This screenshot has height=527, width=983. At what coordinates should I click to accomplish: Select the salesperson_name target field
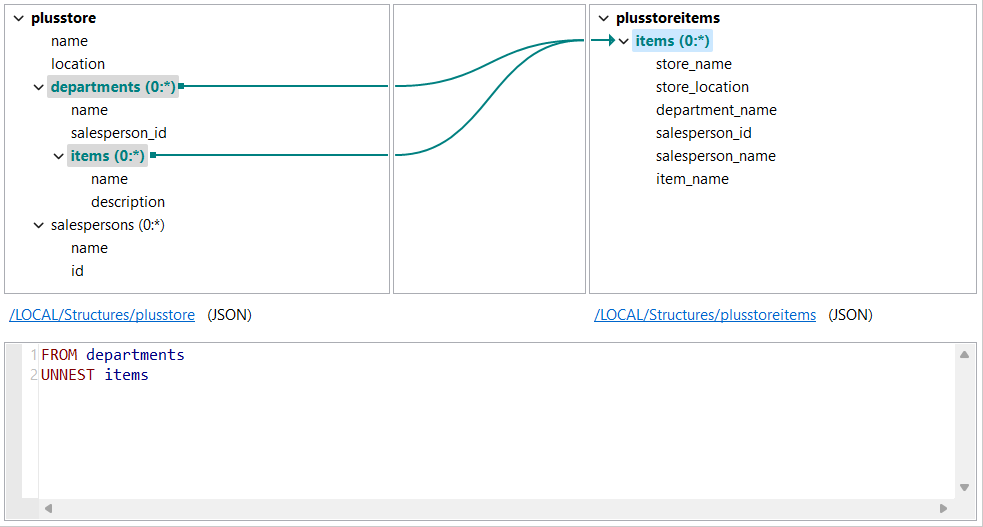point(716,156)
